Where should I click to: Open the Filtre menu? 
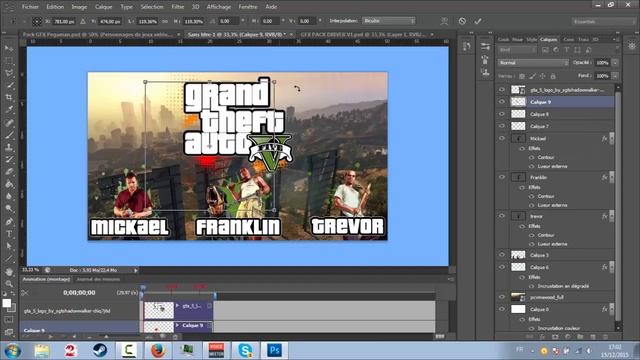(x=178, y=7)
